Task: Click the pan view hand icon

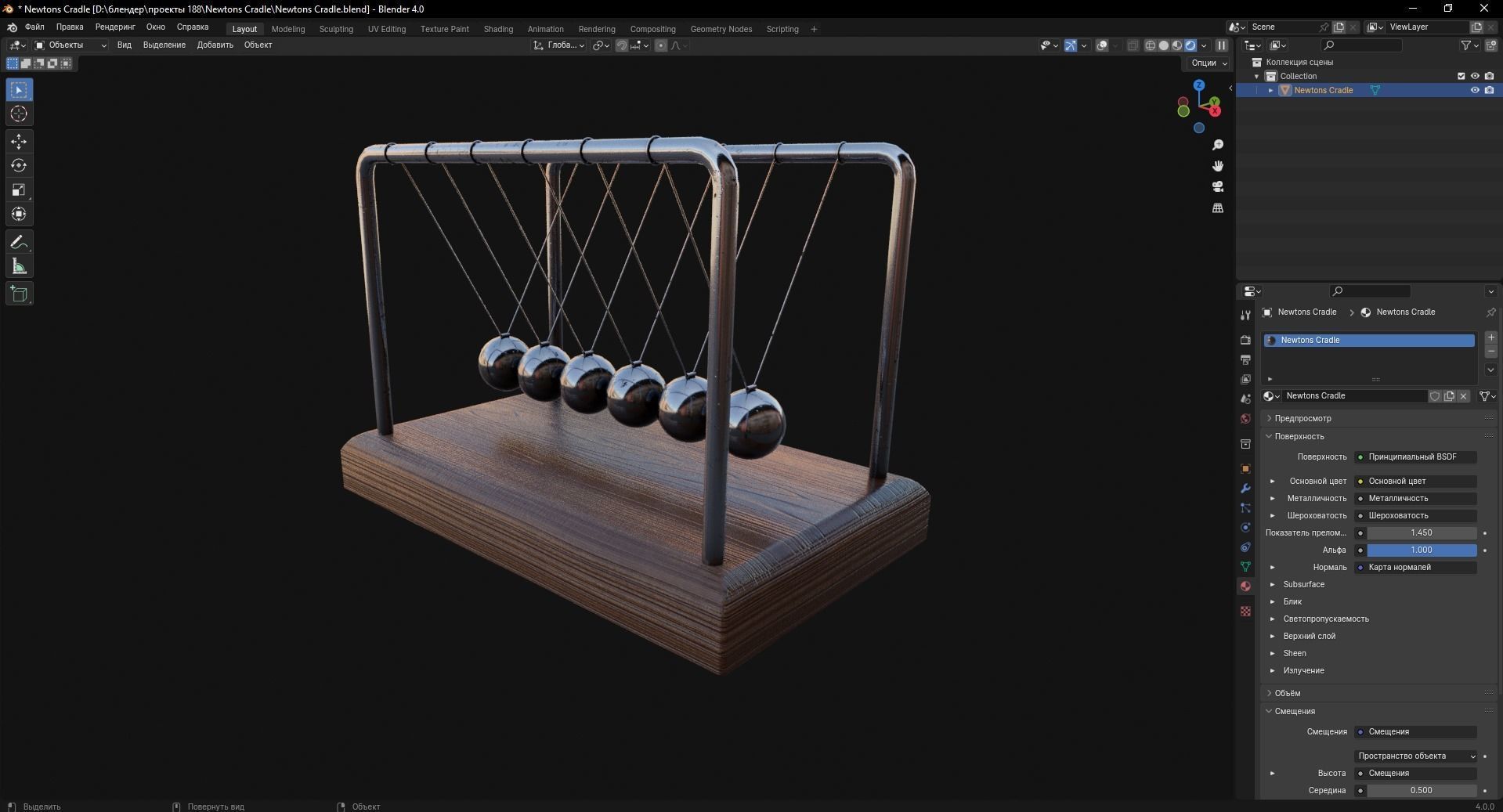Action: 1218,166
